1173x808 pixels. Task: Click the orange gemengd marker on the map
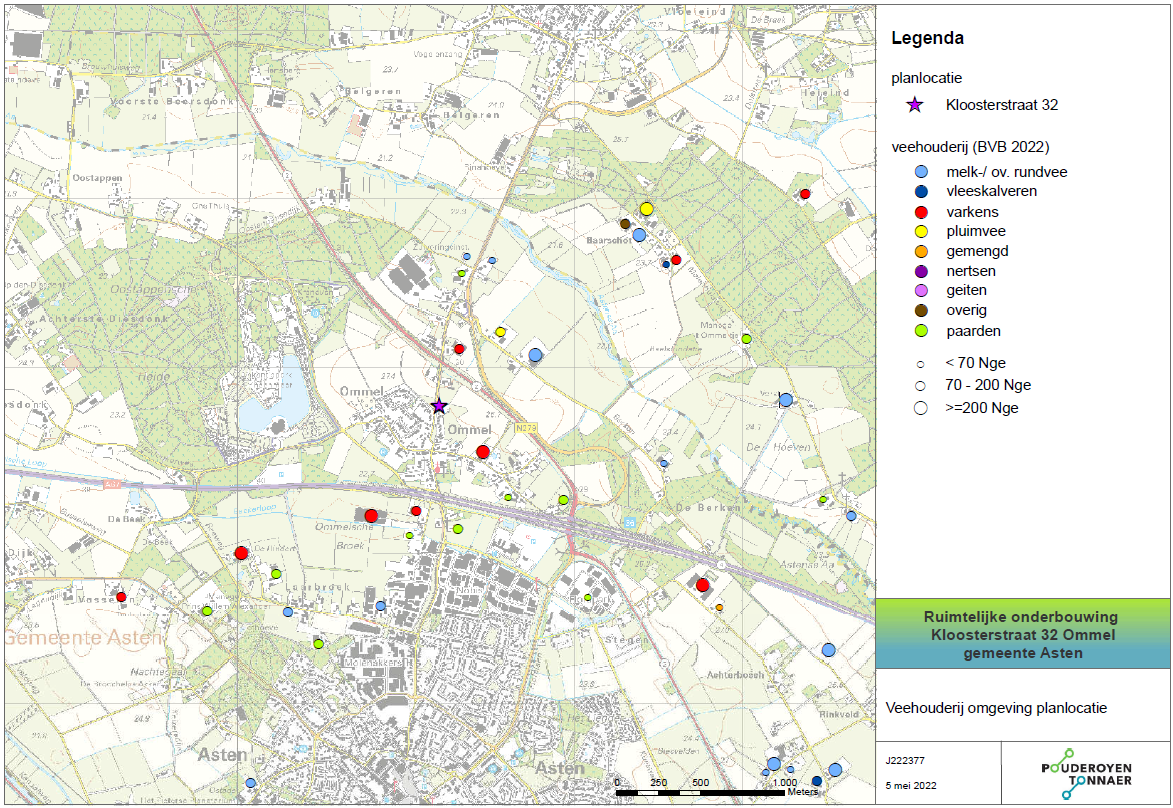click(719, 607)
